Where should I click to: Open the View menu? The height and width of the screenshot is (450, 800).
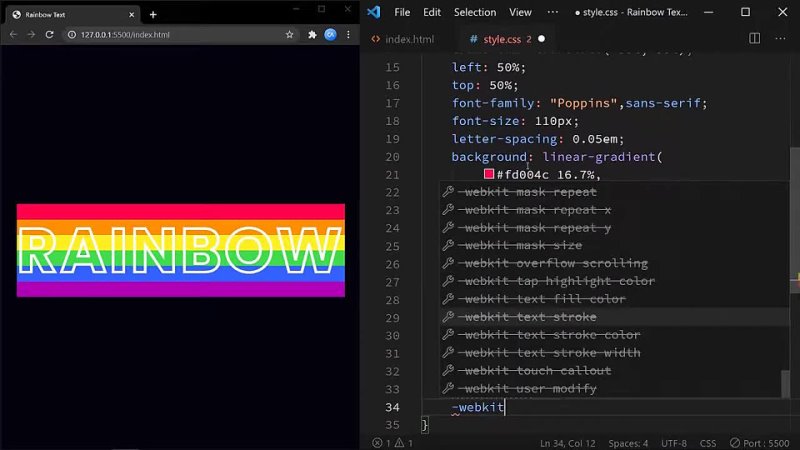point(520,12)
